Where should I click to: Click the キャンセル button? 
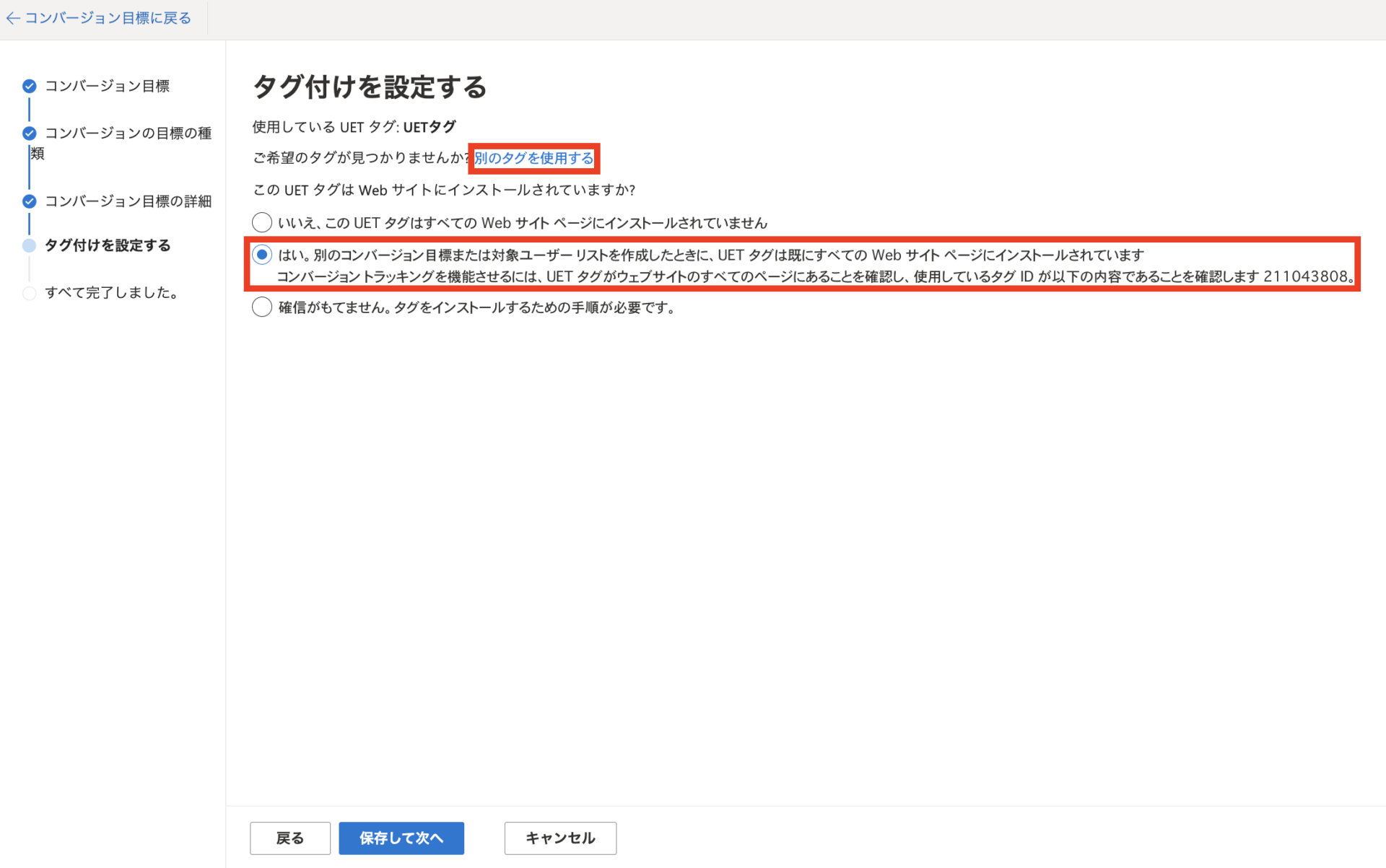pos(560,838)
